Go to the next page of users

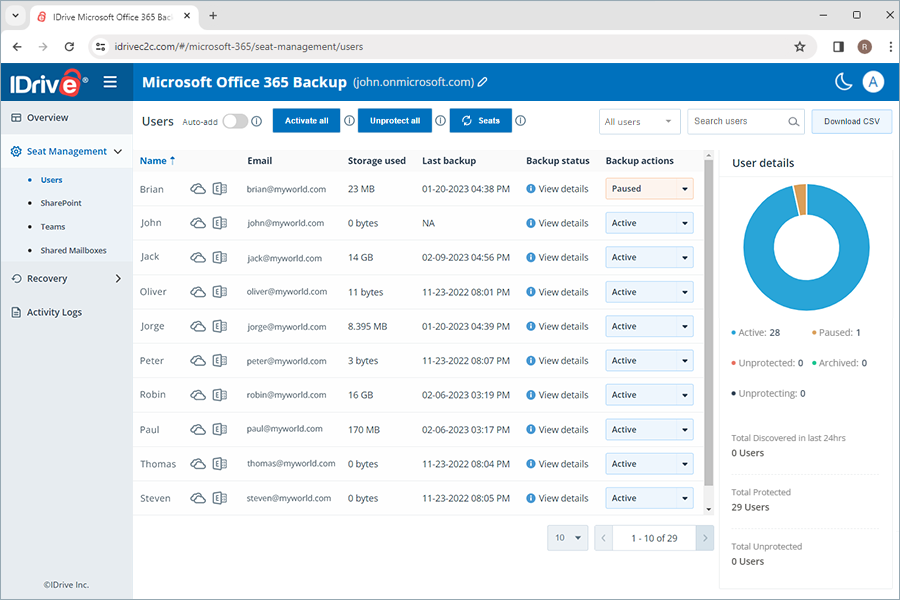point(705,538)
